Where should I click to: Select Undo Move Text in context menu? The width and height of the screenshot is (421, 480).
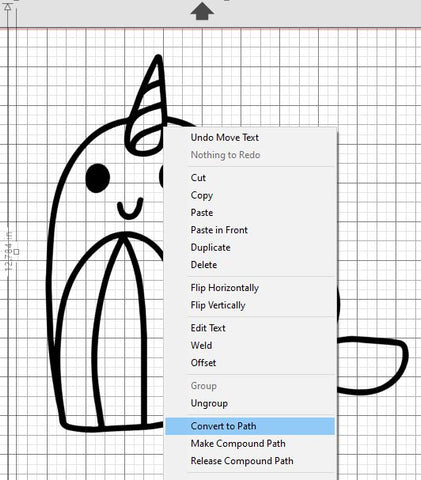[x=250, y=138]
